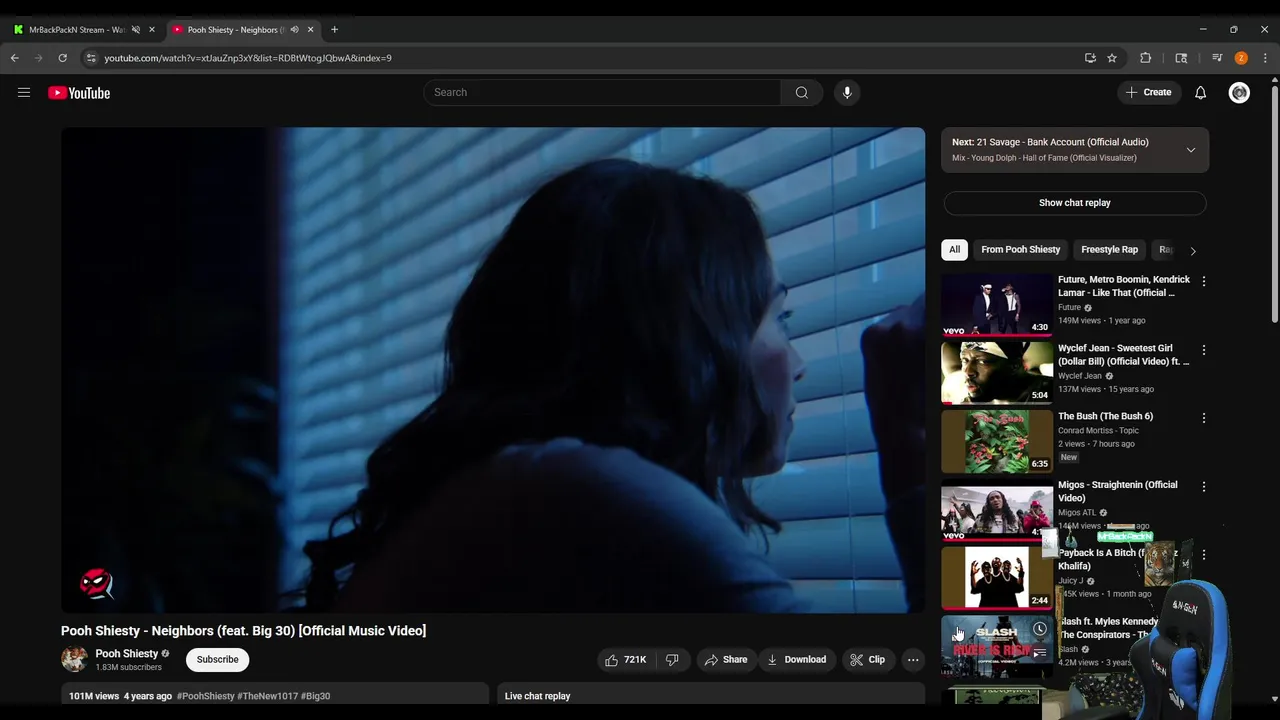Click the YouTube search input field

(x=602, y=93)
